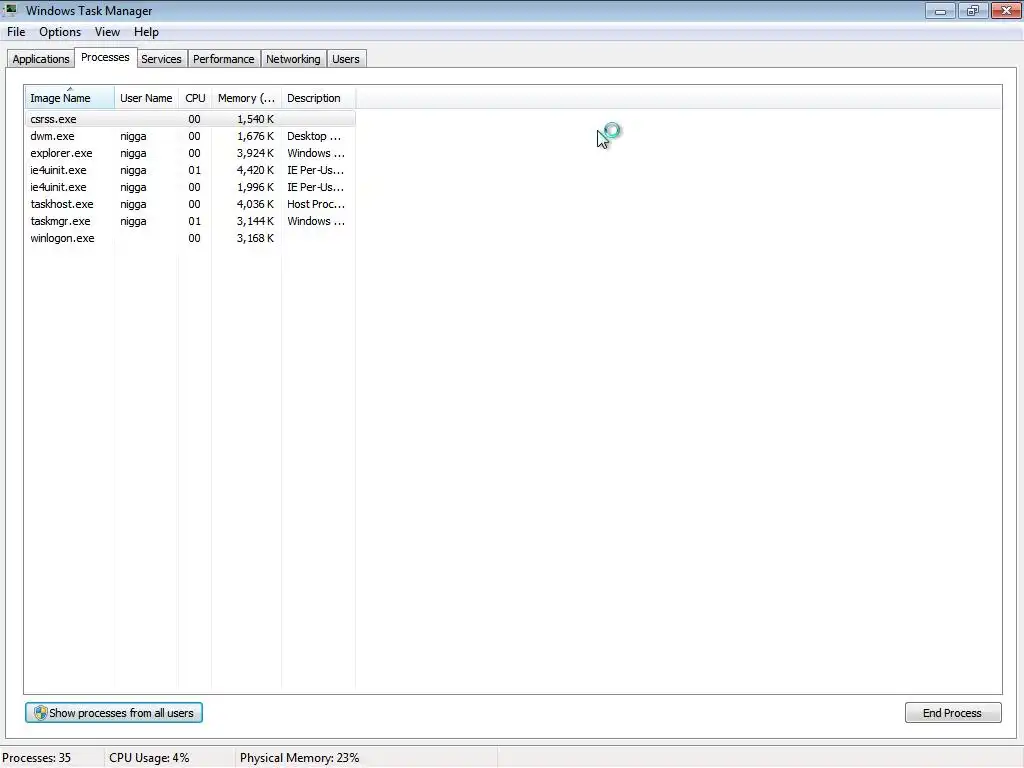The image size is (1024, 768).
Task: Click the 3,144 K memory cell
Action: [255, 221]
